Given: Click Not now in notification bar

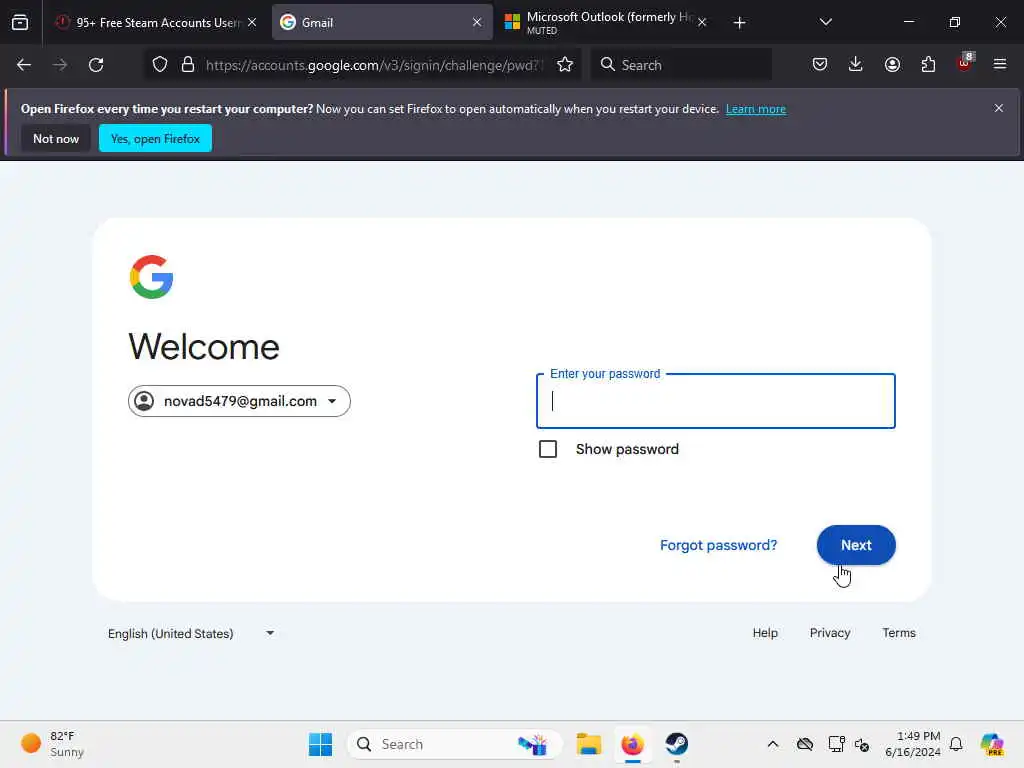Looking at the screenshot, I should (x=56, y=138).
